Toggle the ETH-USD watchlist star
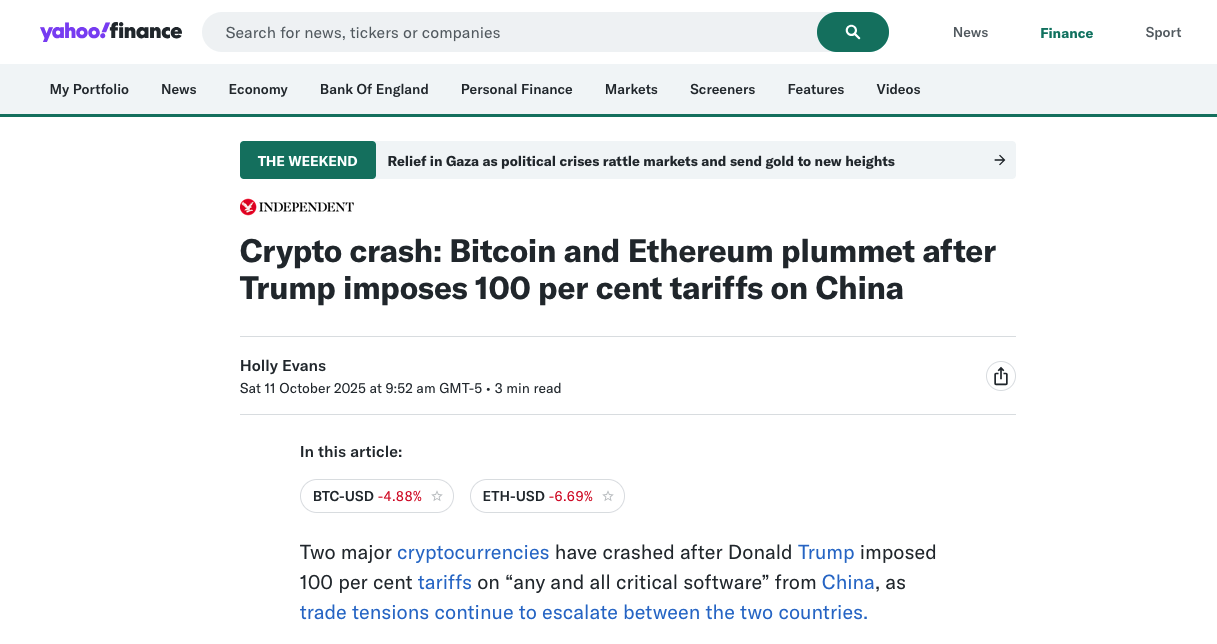The width and height of the screenshot is (1217, 644). click(608, 496)
